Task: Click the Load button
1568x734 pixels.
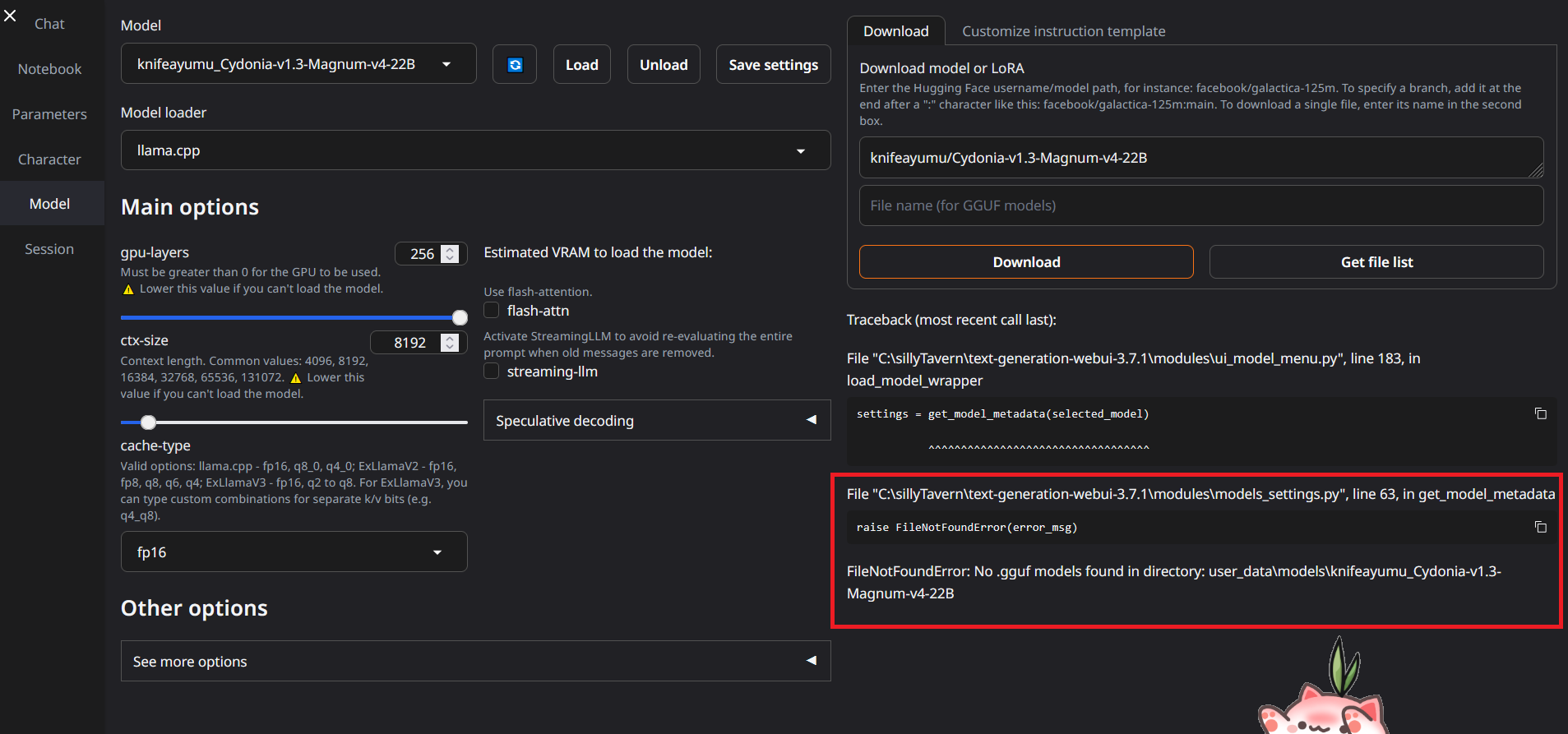Action: 581,65
